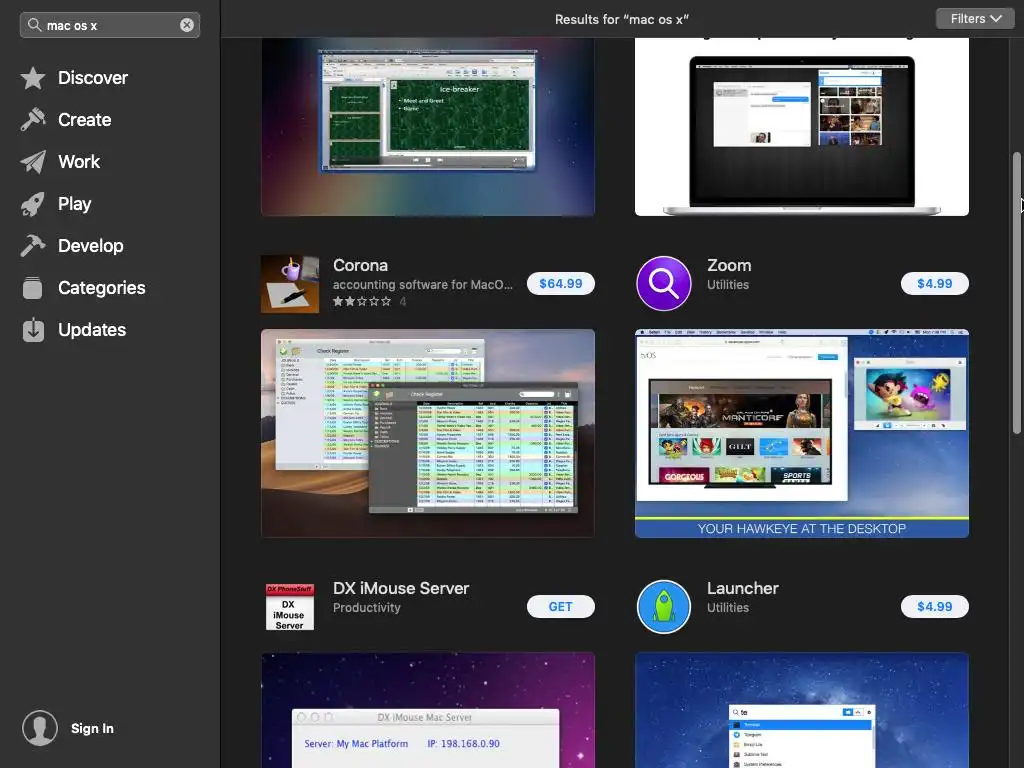Viewport: 1024px width, 768px height.
Task: Click the Utilities label under Zoom
Action: [728, 285]
